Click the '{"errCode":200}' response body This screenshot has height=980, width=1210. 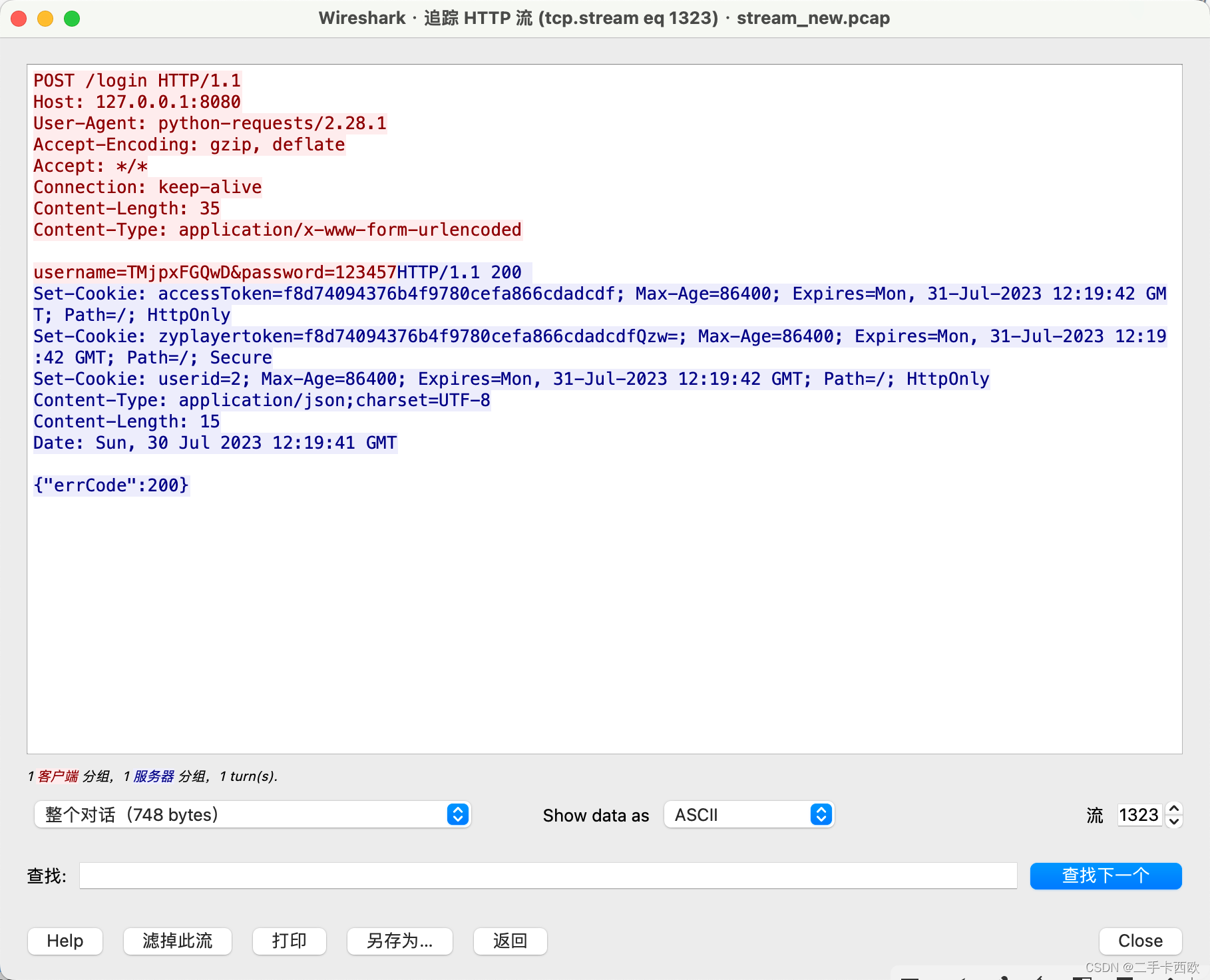111,485
